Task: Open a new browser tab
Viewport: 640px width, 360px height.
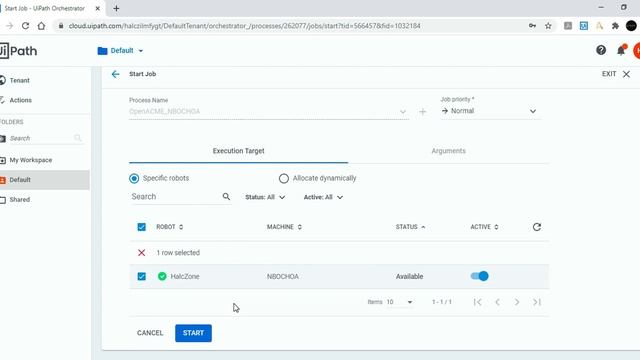Action: 116,8
